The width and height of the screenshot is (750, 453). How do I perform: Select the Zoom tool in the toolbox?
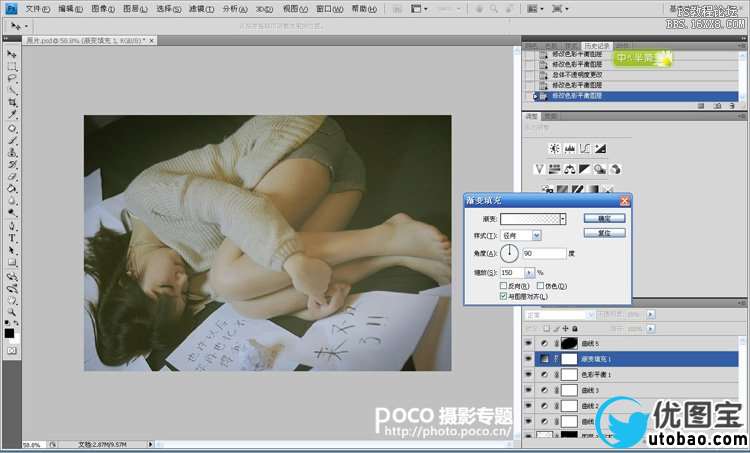click(11, 313)
